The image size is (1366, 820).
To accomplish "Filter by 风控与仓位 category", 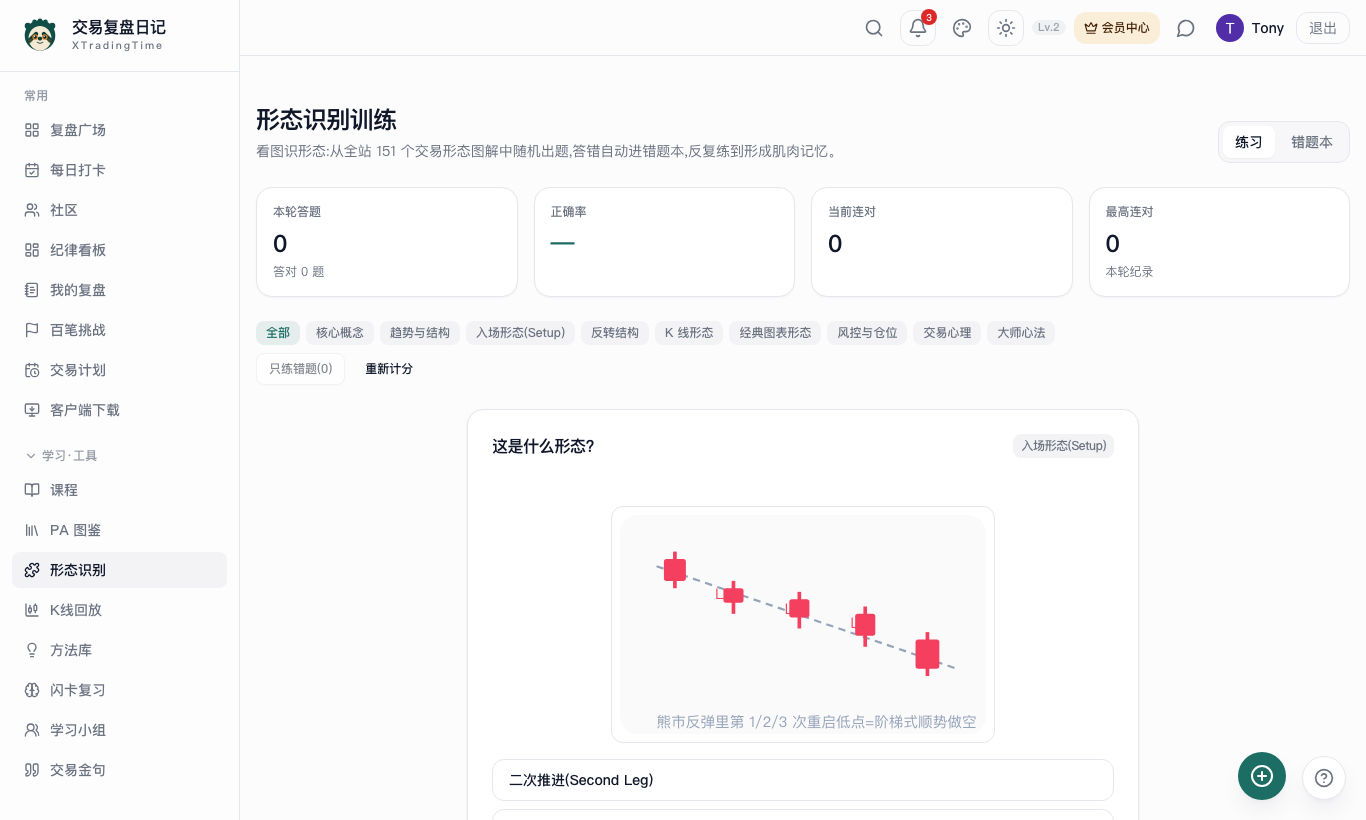I will [x=867, y=333].
